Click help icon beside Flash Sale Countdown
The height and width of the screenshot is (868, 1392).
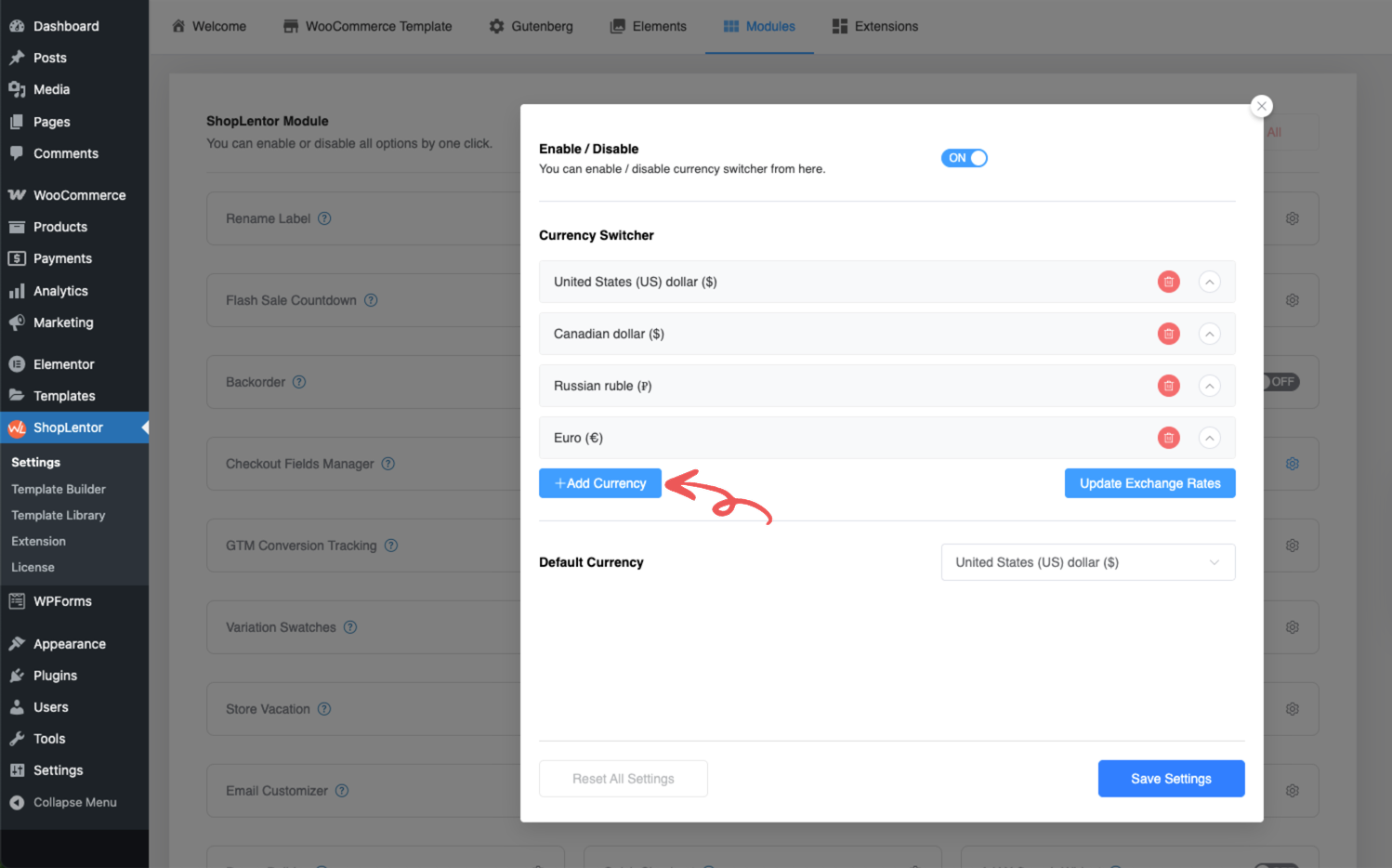click(371, 300)
